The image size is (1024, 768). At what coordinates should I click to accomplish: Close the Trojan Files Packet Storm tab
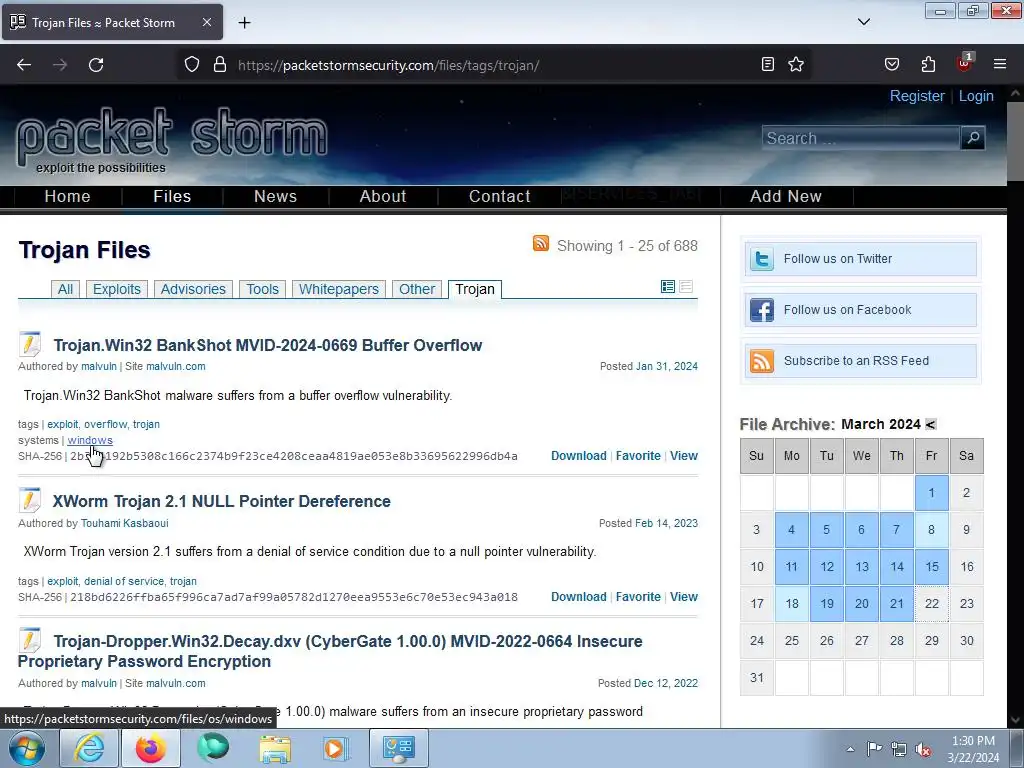pyautogui.click(x=206, y=22)
